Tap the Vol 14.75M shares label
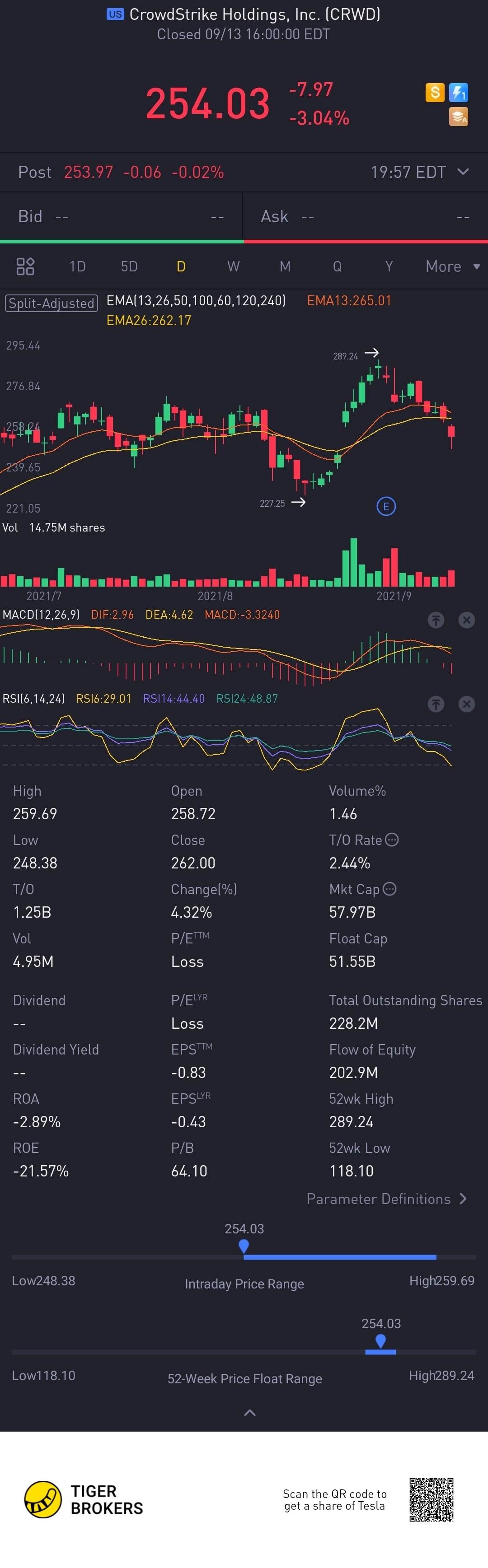 [54, 527]
